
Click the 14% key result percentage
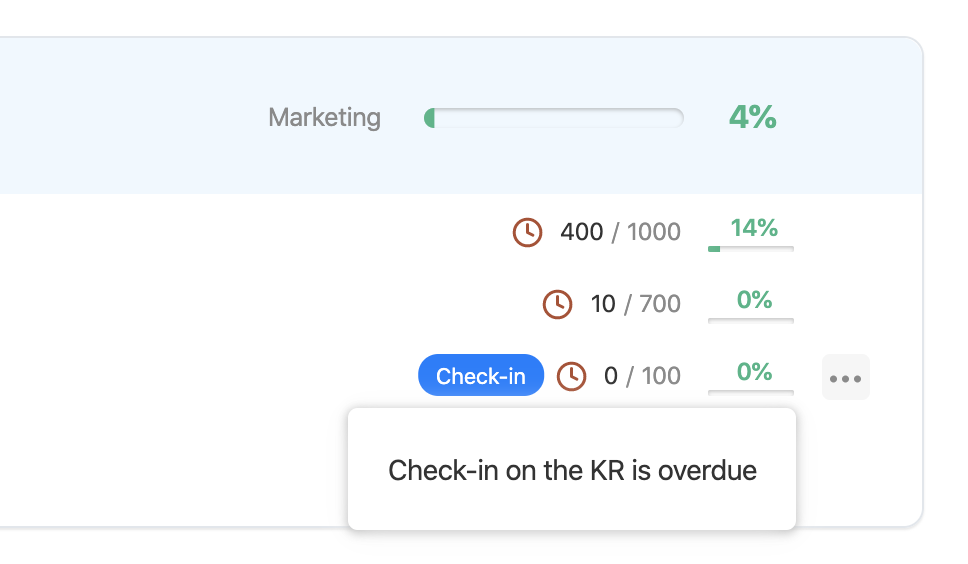click(x=753, y=228)
